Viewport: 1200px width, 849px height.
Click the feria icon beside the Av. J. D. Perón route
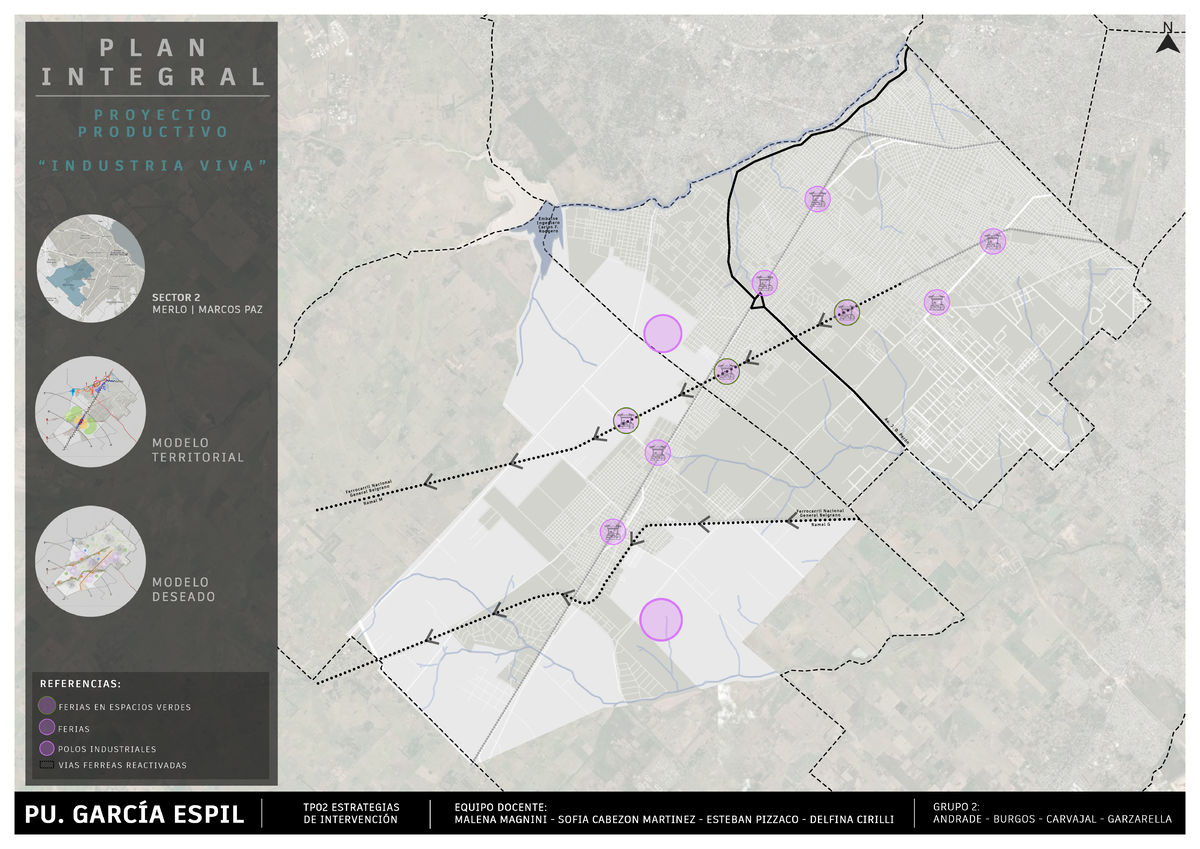tap(765, 281)
